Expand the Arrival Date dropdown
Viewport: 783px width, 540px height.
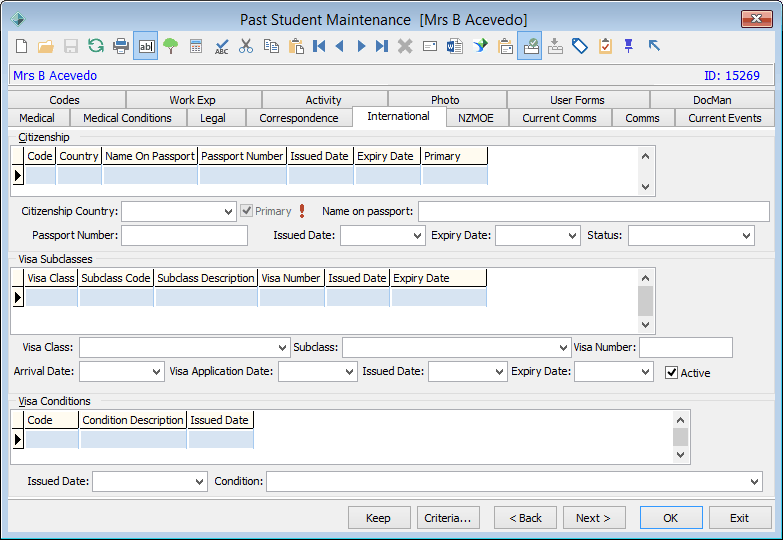(156, 372)
